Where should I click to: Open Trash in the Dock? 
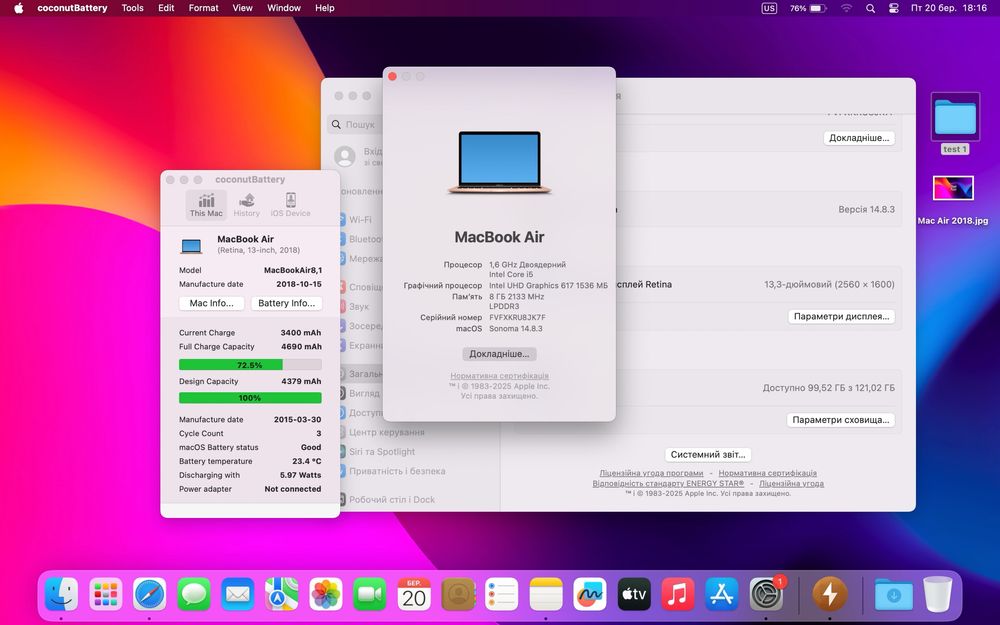pyautogui.click(x=938, y=594)
